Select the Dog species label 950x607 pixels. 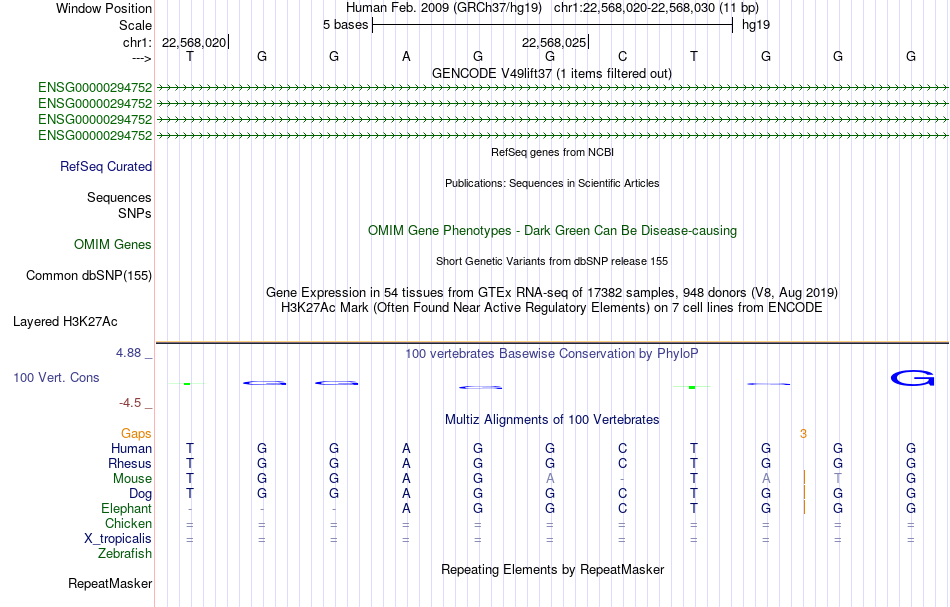click(140, 494)
